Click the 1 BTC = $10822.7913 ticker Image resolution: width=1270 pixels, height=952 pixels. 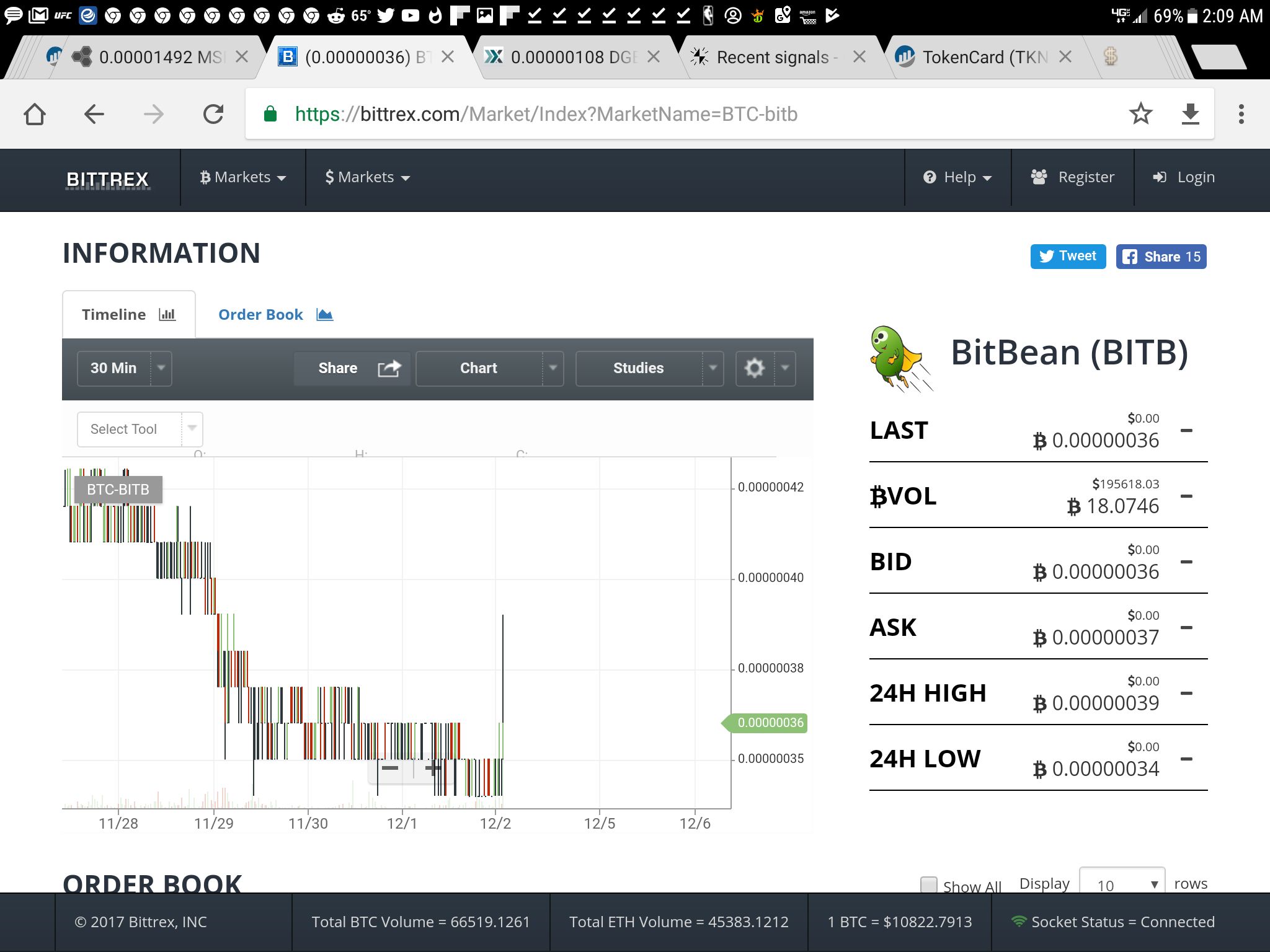click(x=900, y=922)
